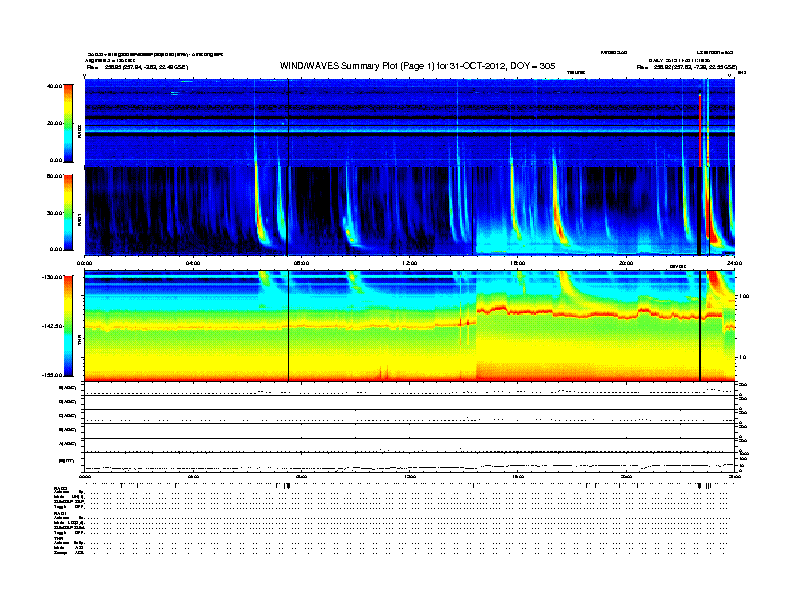Image resolution: width=792 pixels, height=612 pixels.
Task: Click the 04:00 tick label below RAD1 spectrogram
Action: pos(193,263)
